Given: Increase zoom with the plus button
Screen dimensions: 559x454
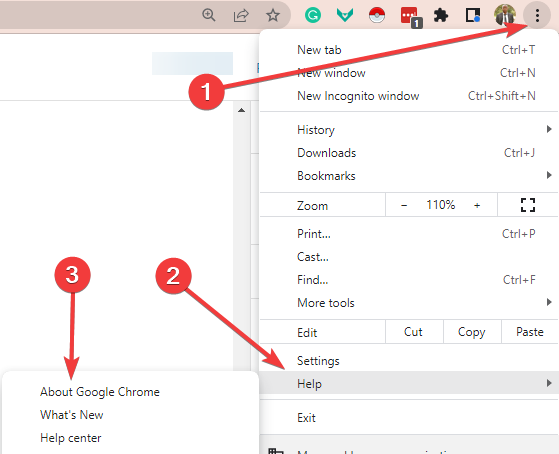Looking at the screenshot, I should [x=477, y=205].
